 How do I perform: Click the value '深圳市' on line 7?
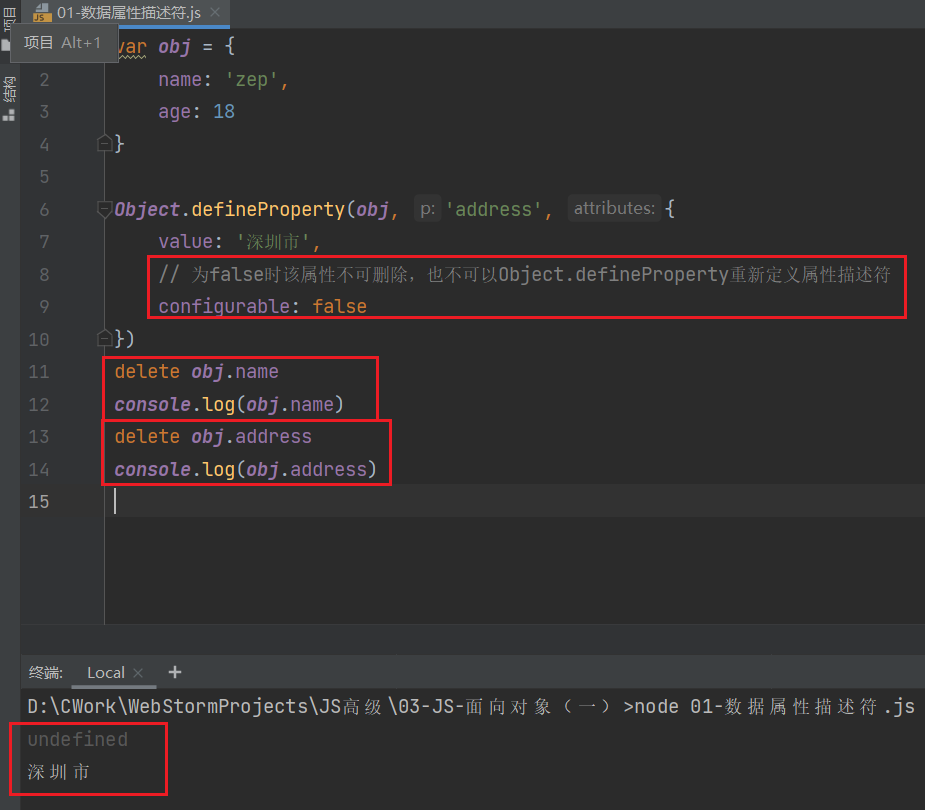(x=273, y=242)
